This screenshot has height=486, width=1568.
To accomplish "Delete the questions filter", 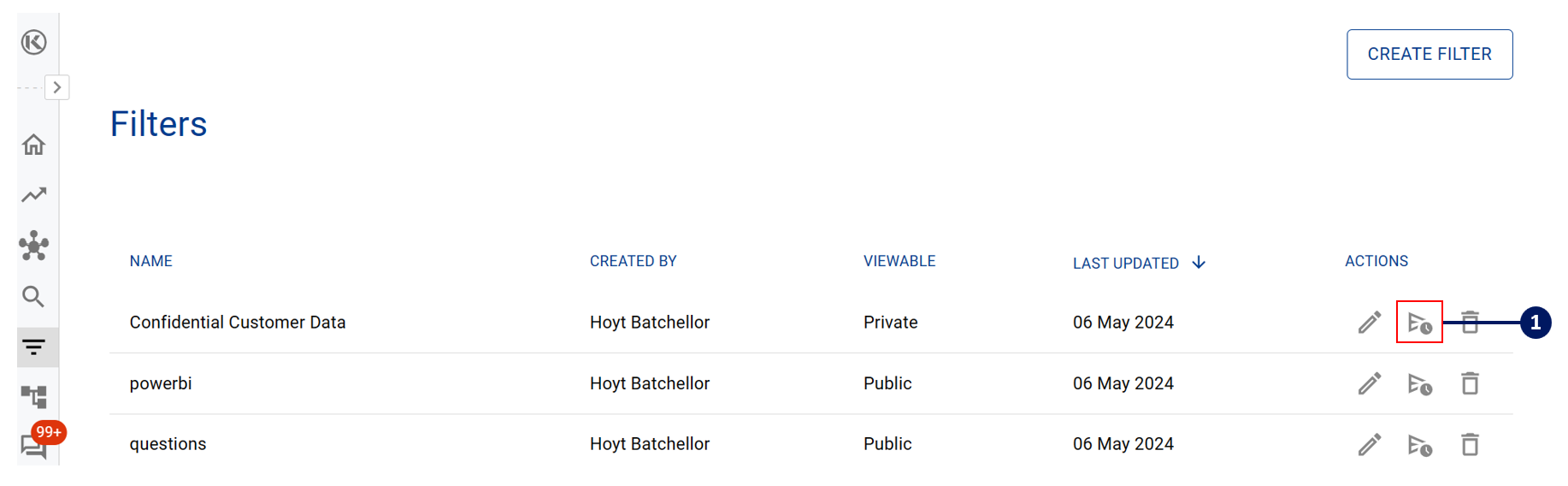I will pyautogui.click(x=1470, y=445).
